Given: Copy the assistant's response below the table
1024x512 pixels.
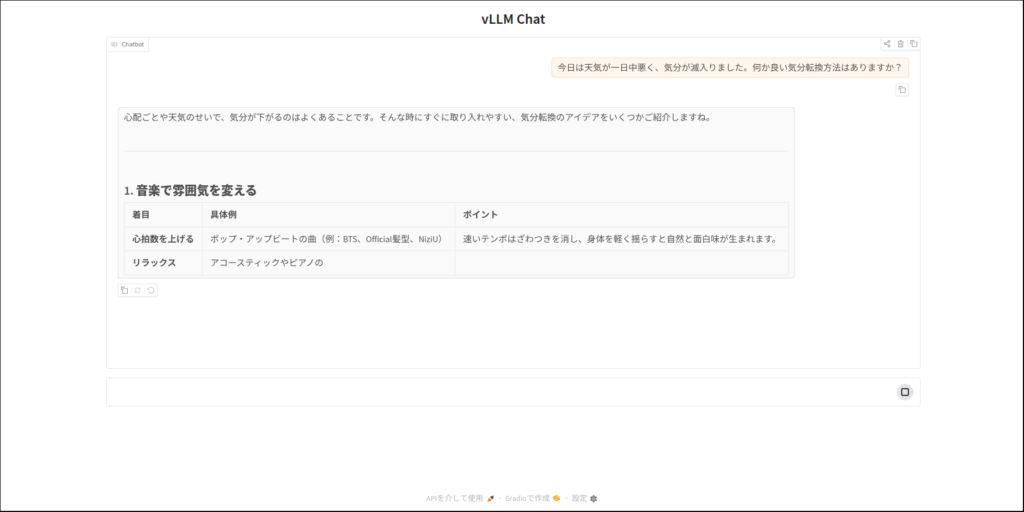Looking at the screenshot, I should (x=124, y=291).
